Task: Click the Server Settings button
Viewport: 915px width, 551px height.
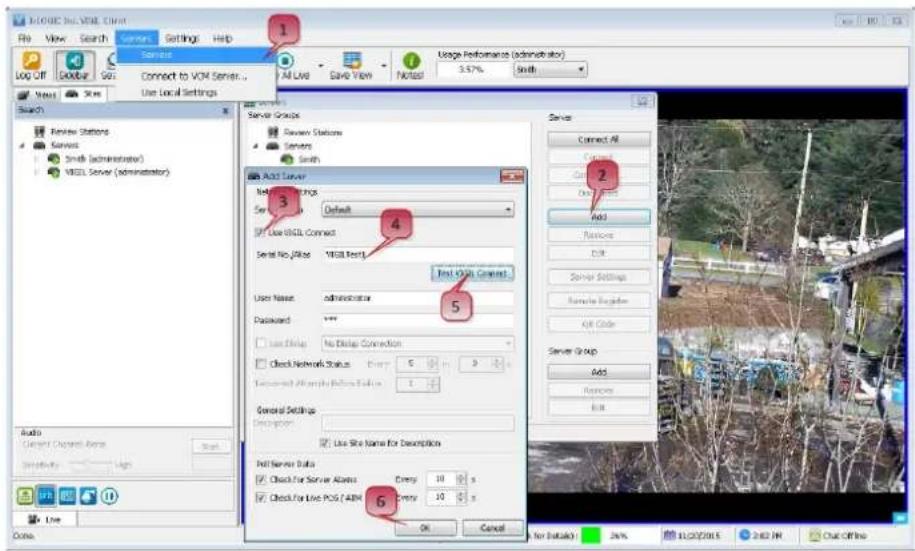Action: click(x=599, y=277)
